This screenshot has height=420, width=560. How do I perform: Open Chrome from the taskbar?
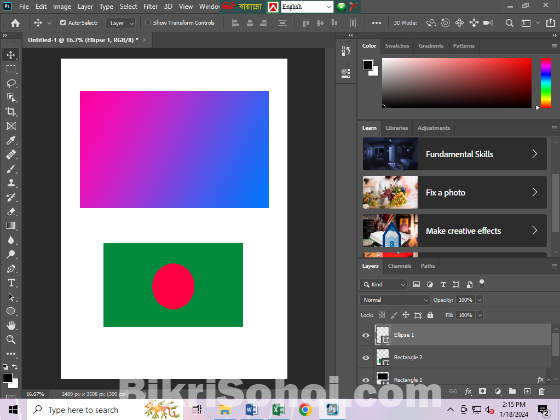click(x=305, y=410)
